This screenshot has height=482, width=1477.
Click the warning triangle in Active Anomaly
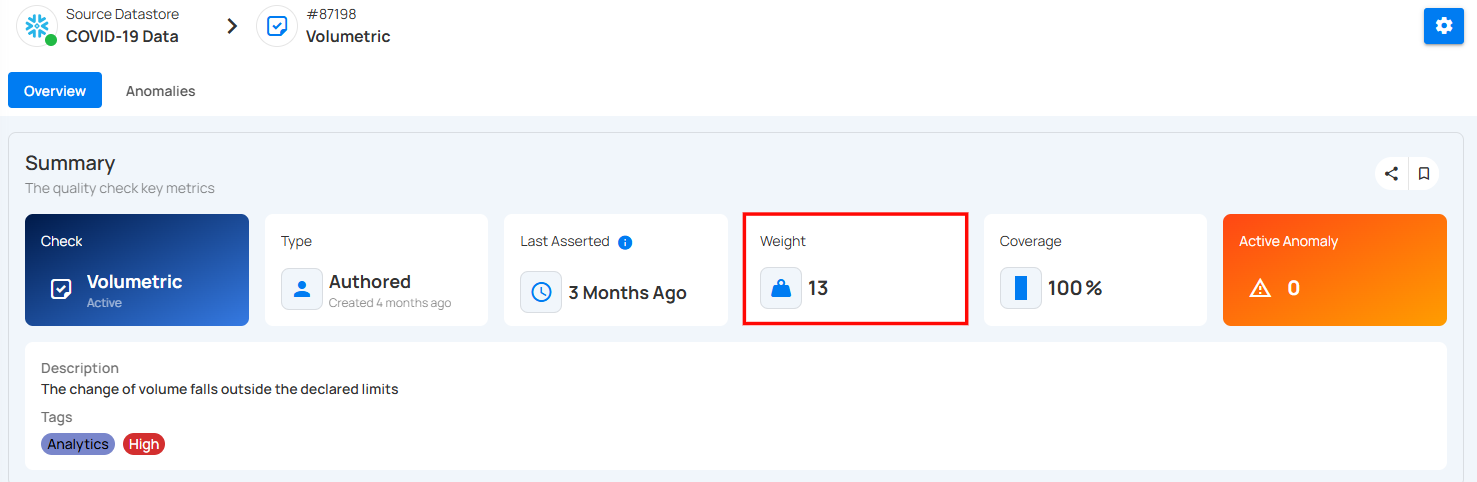[1260, 289]
